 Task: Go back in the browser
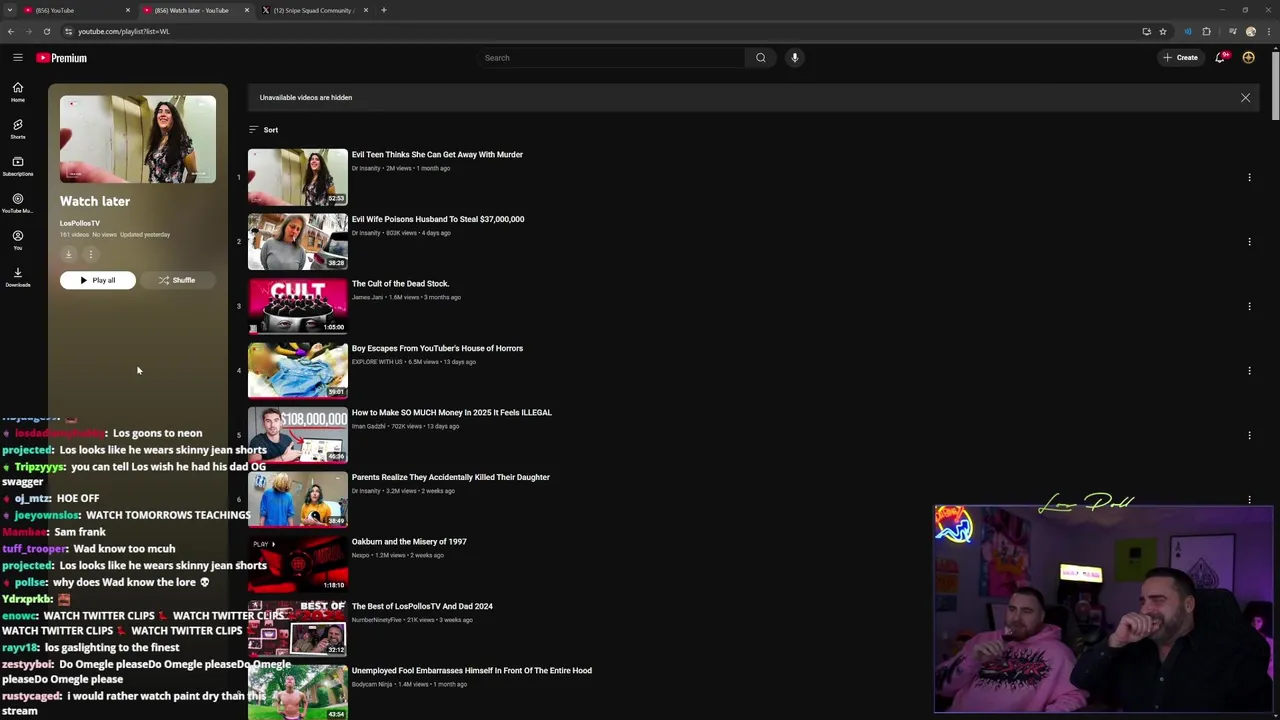(x=11, y=31)
